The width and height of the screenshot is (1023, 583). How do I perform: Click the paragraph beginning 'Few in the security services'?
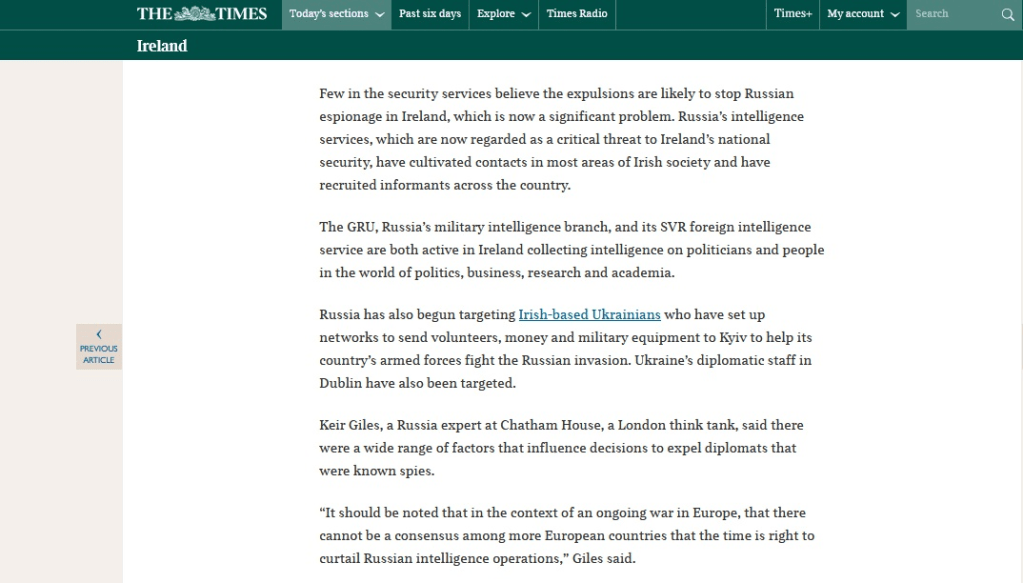coord(561,139)
